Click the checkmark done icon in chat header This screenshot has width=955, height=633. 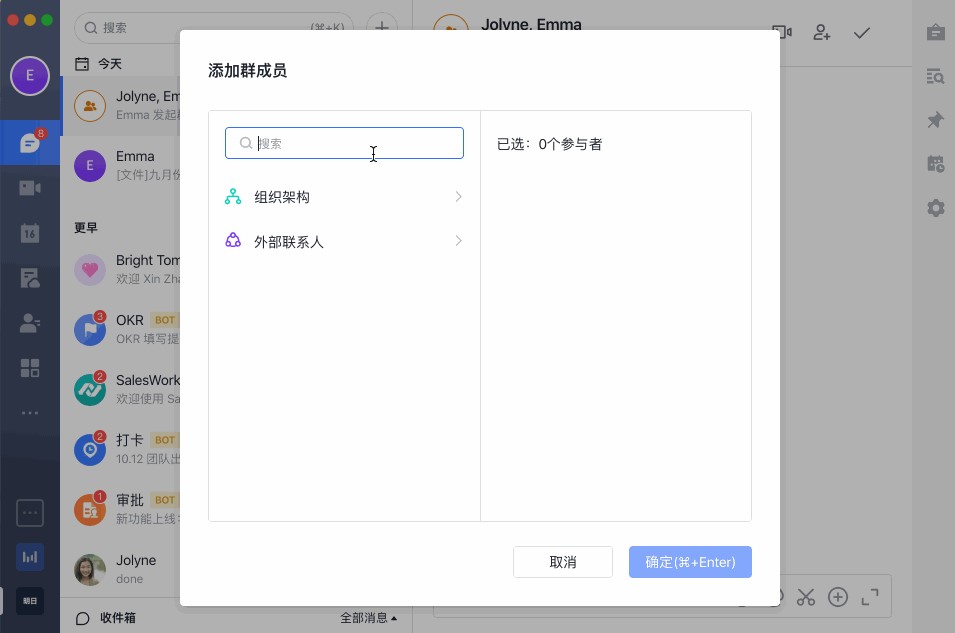click(x=861, y=33)
